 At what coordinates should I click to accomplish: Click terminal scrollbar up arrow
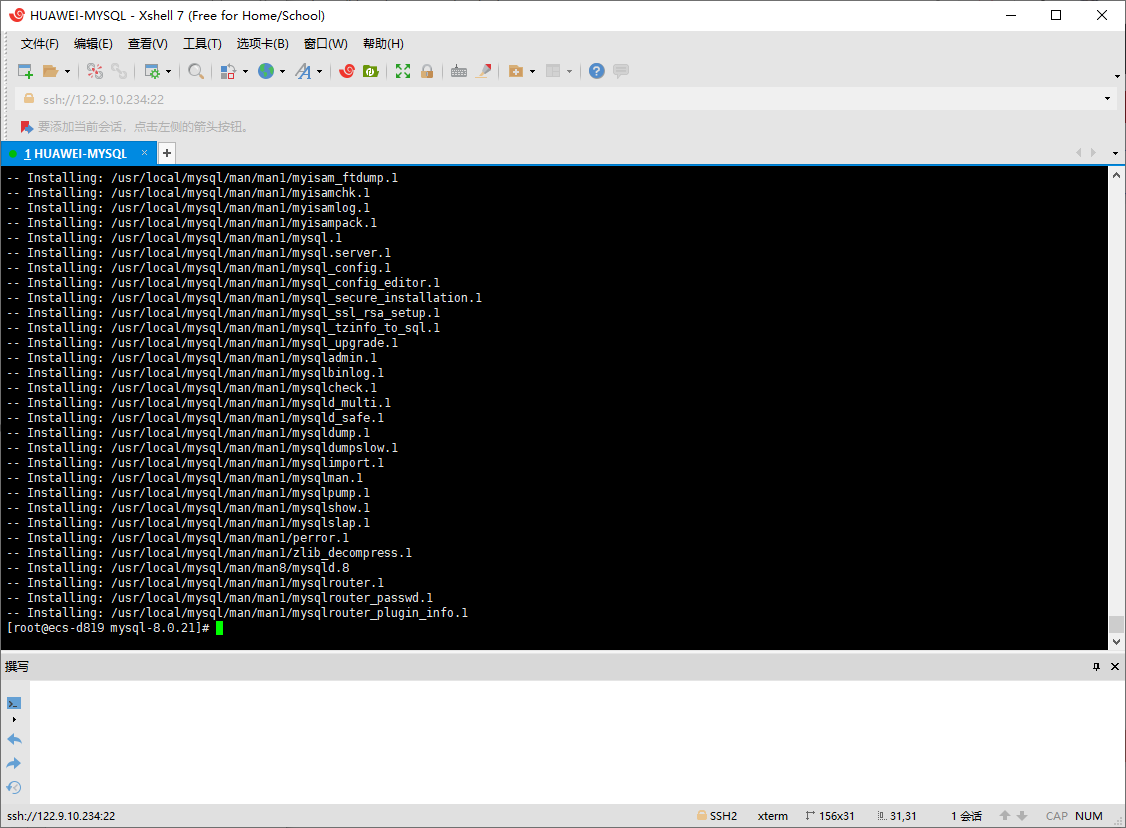(x=1116, y=175)
